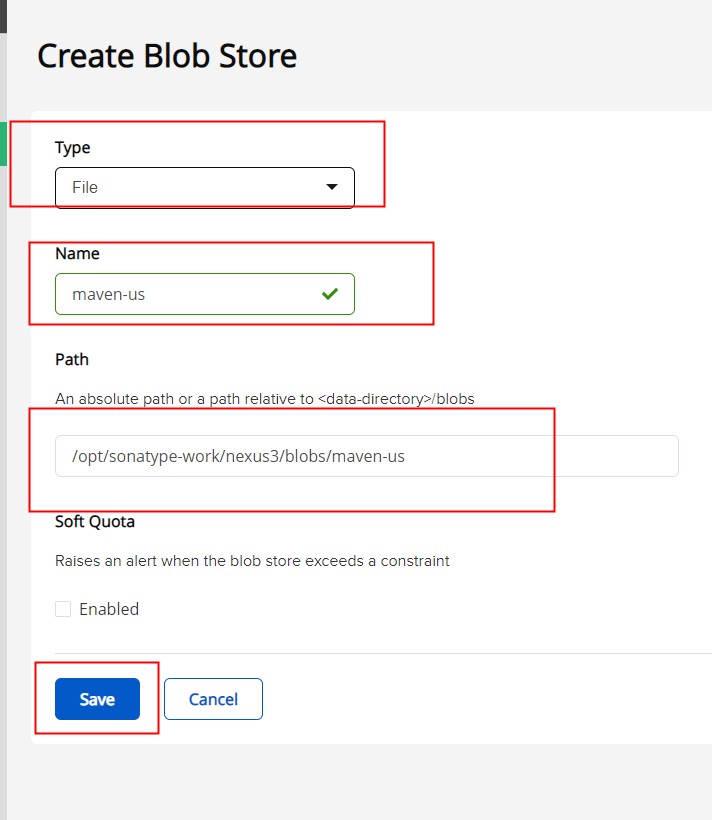Viewport: 712px width, 820px height.
Task: Click into the Path input field
Action: click(366, 456)
